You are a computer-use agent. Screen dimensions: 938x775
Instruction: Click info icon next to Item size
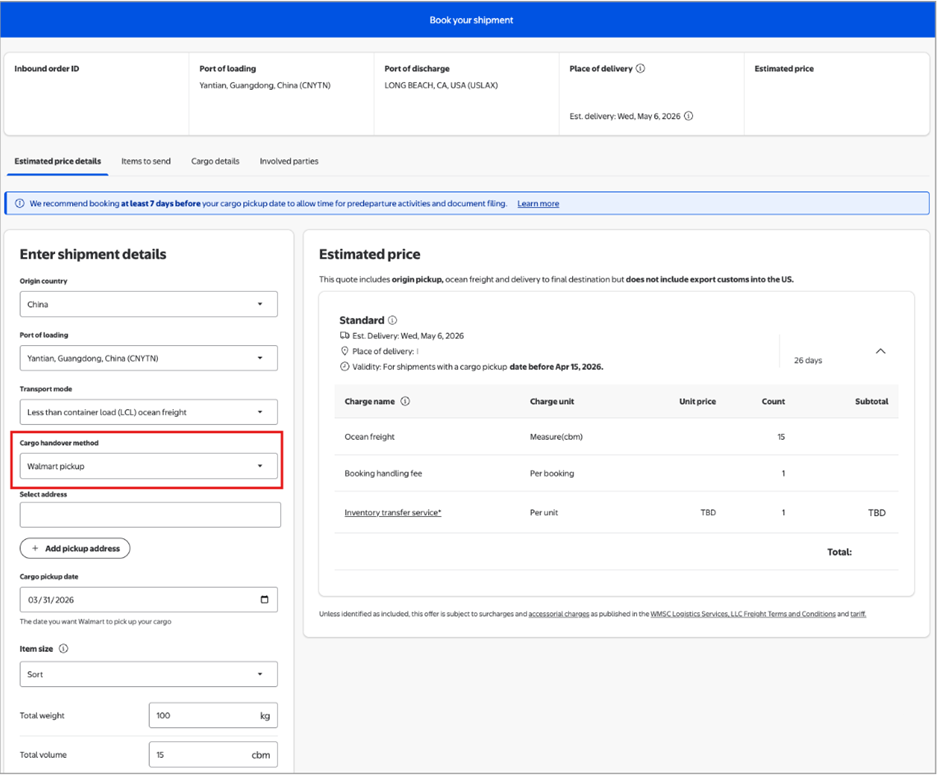click(x=63, y=649)
